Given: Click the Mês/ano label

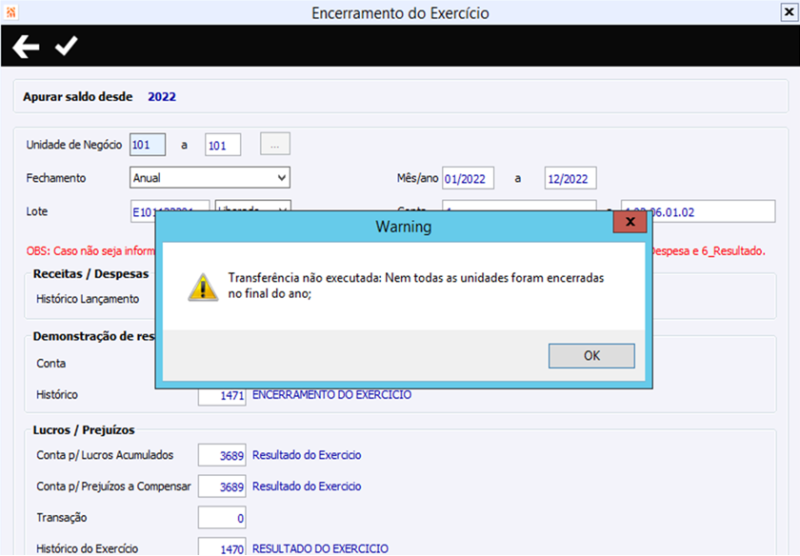Looking at the screenshot, I should click(417, 178).
